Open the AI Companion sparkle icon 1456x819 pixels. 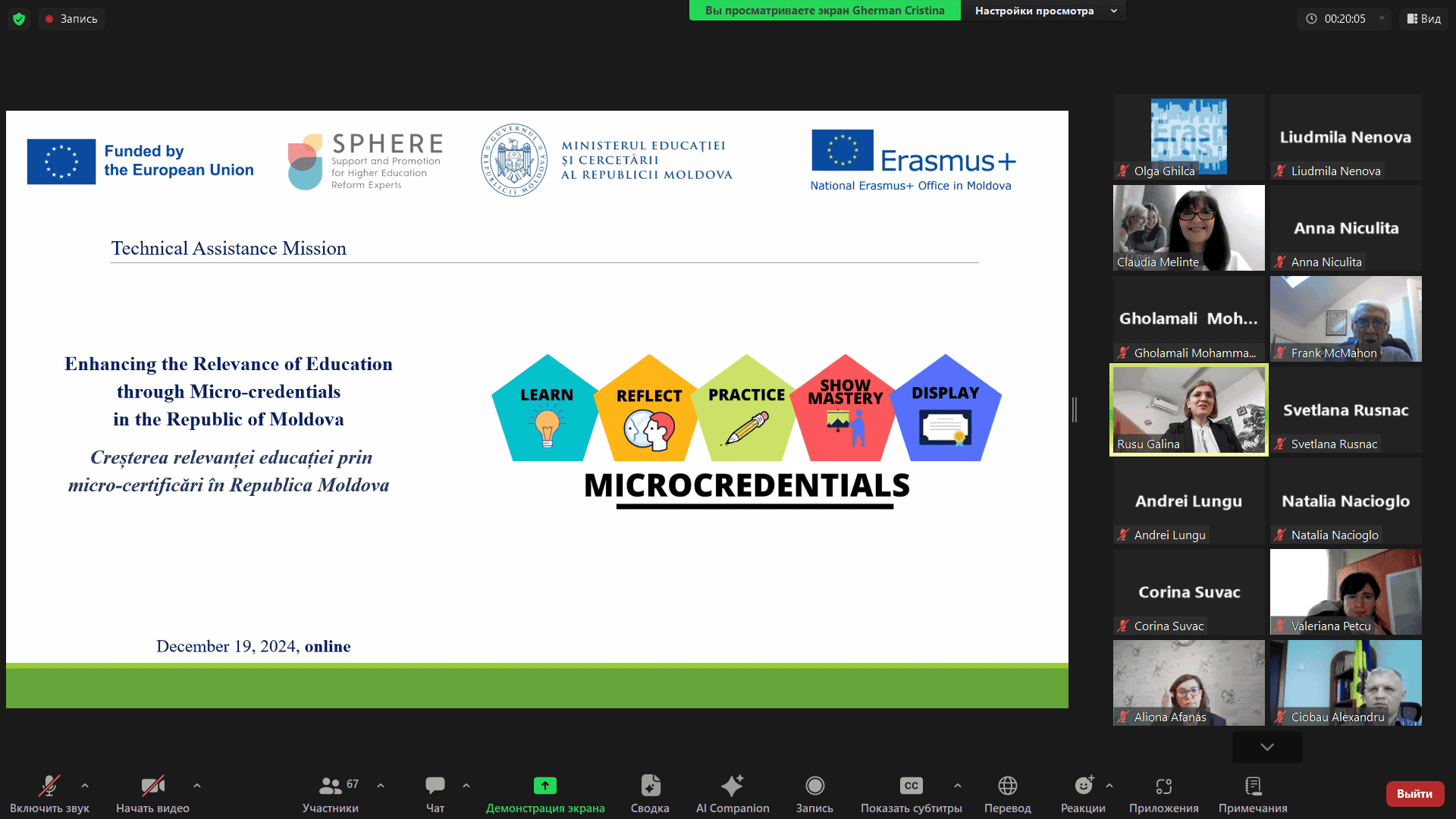point(732,786)
